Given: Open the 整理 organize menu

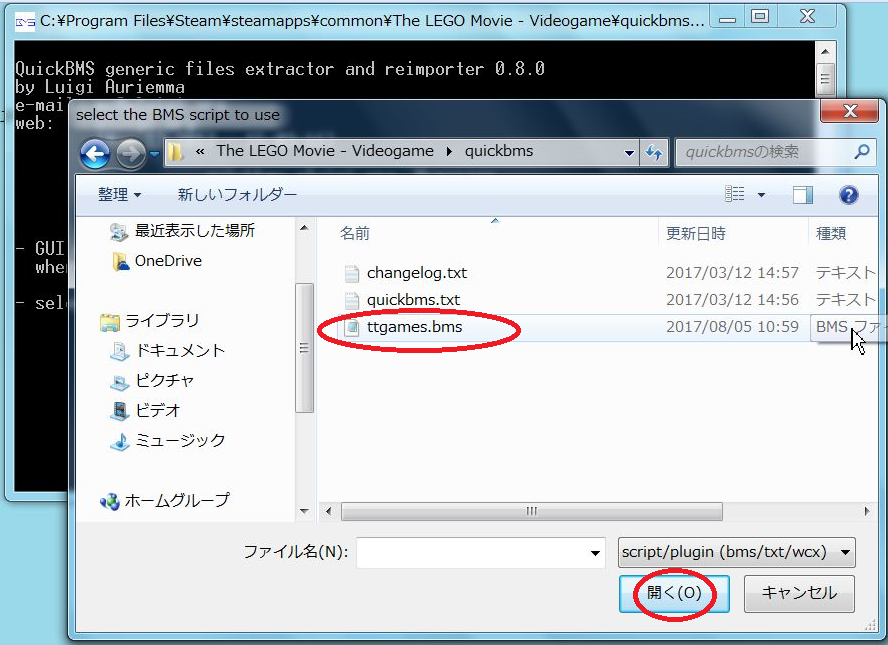Looking at the screenshot, I should coord(119,195).
